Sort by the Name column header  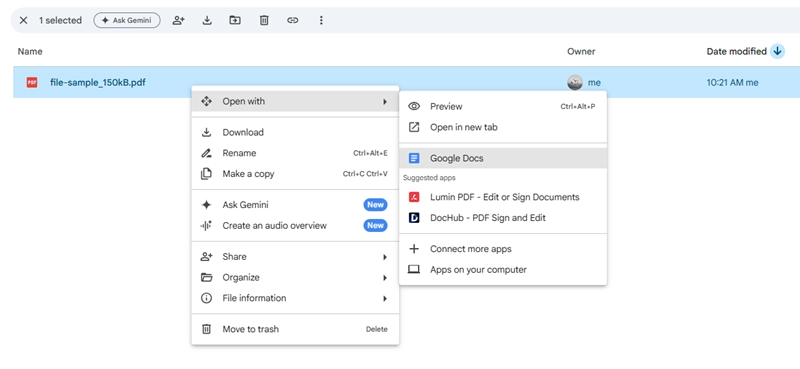pos(30,52)
